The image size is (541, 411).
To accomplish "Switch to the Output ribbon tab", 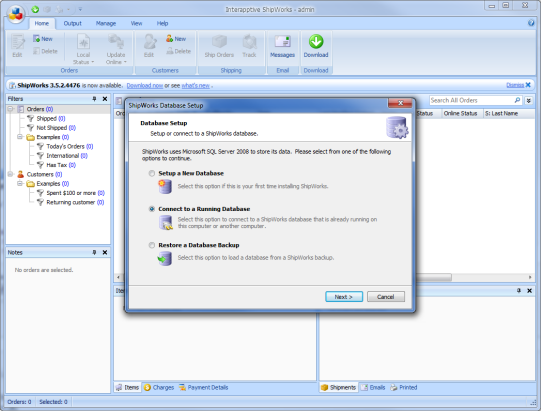I will pyautogui.click(x=72, y=23).
